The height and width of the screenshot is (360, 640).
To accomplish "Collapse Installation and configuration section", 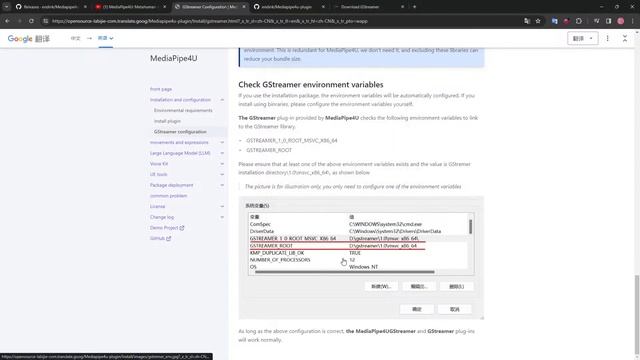I will [x=222, y=100].
